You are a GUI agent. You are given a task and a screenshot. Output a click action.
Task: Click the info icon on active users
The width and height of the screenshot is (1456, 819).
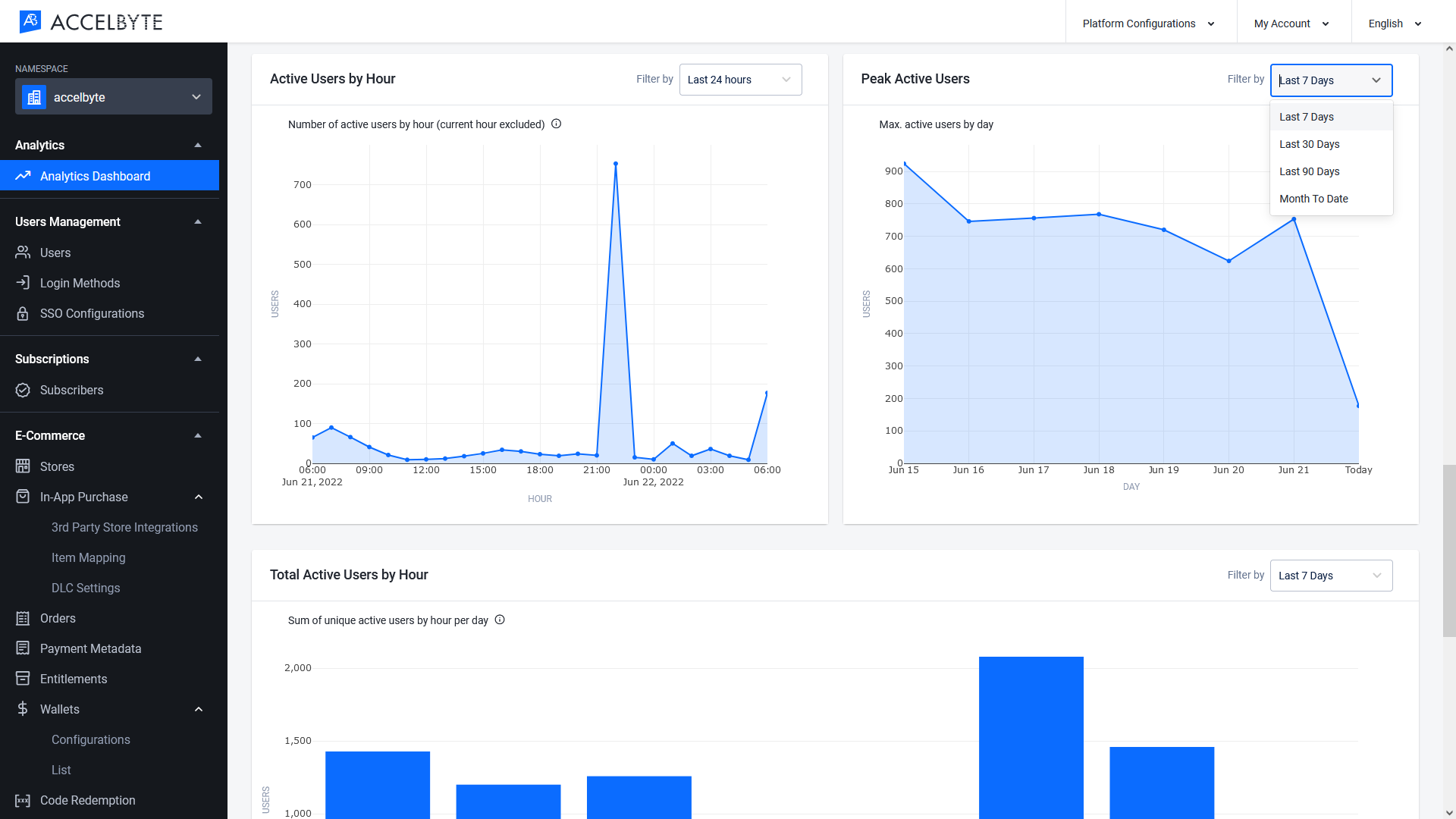557,124
